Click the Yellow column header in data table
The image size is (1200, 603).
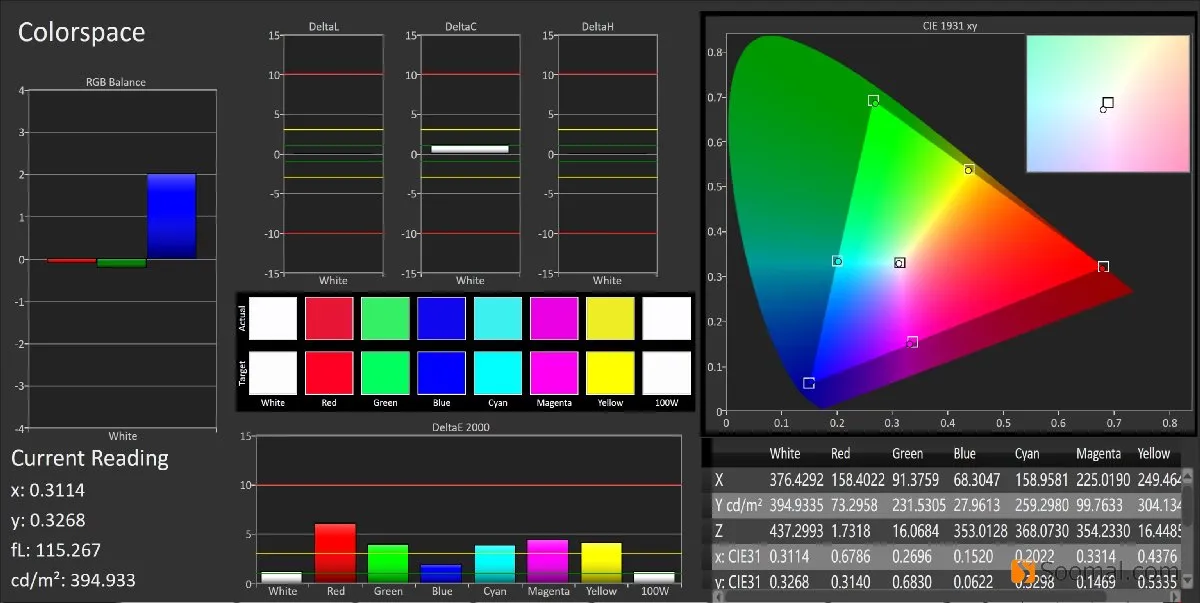click(1154, 453)
